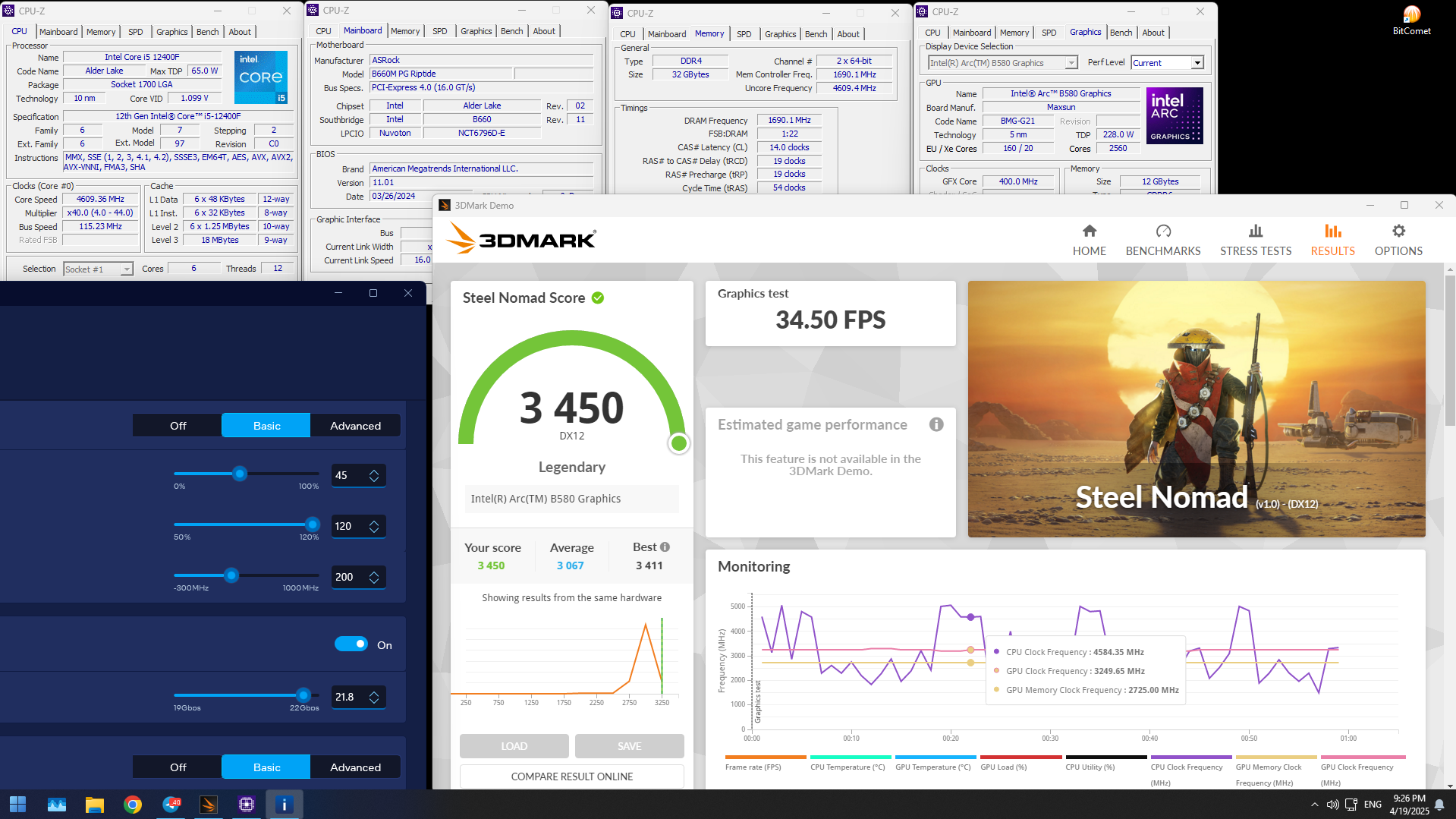Viewport: 1456px width, 819px height.
Task: Open the Bench tab in Memory CPU-Z window
Action: [x=816, y=34]
